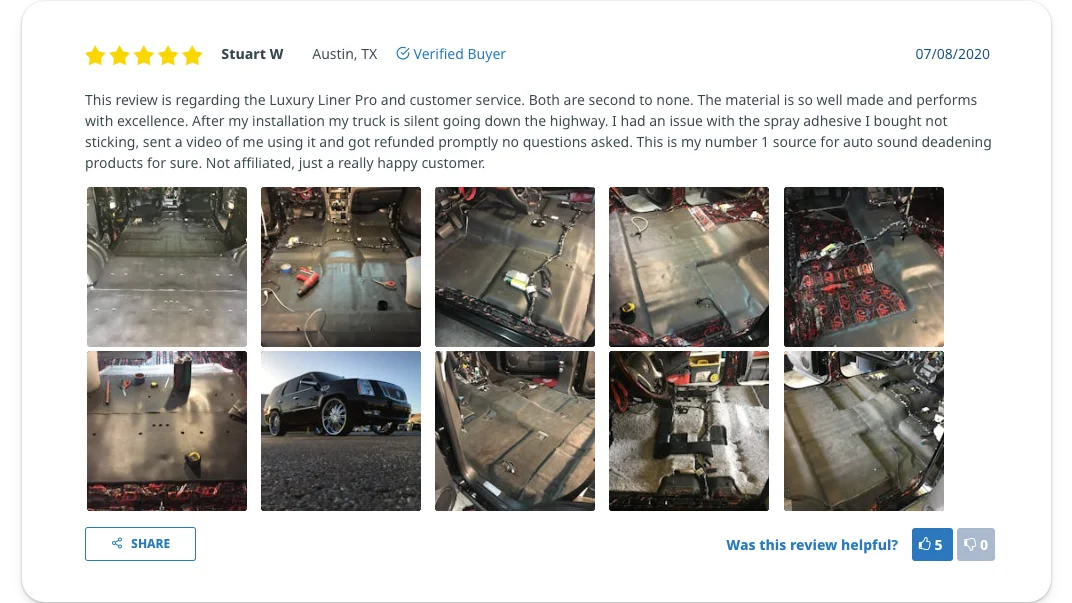Open the third photo in top row
This screenshot has height=603, width=1072.
(x=515, y=267)
